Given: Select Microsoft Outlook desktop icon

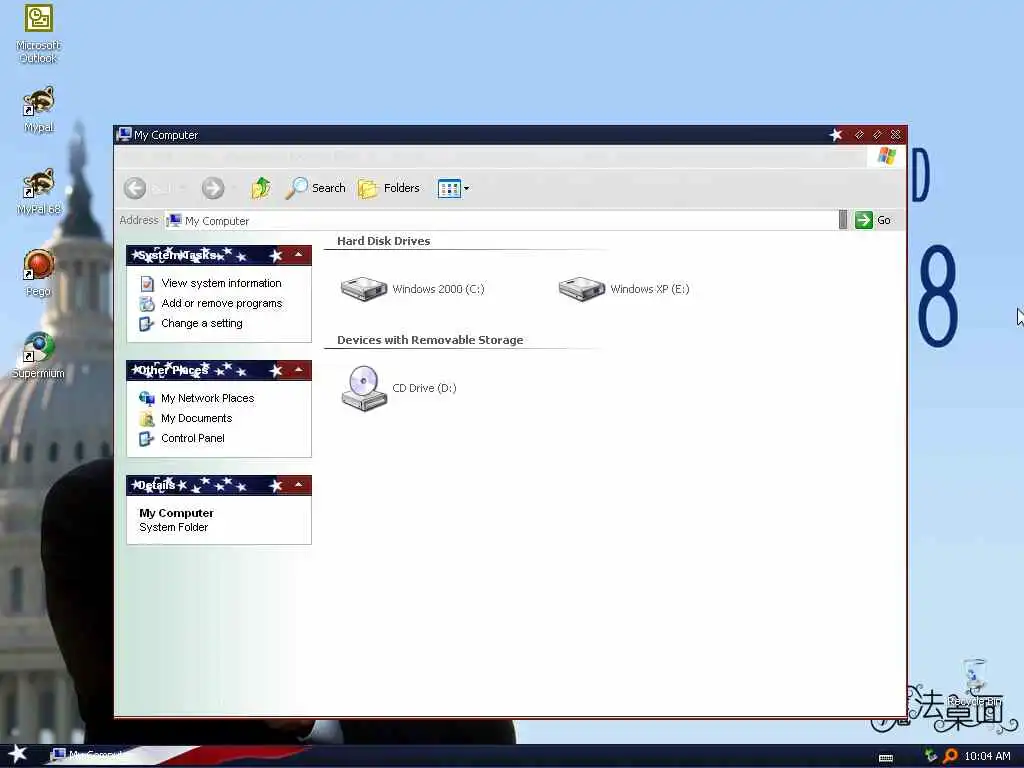Looking at the screenshot, I should [x=39, y=34].
